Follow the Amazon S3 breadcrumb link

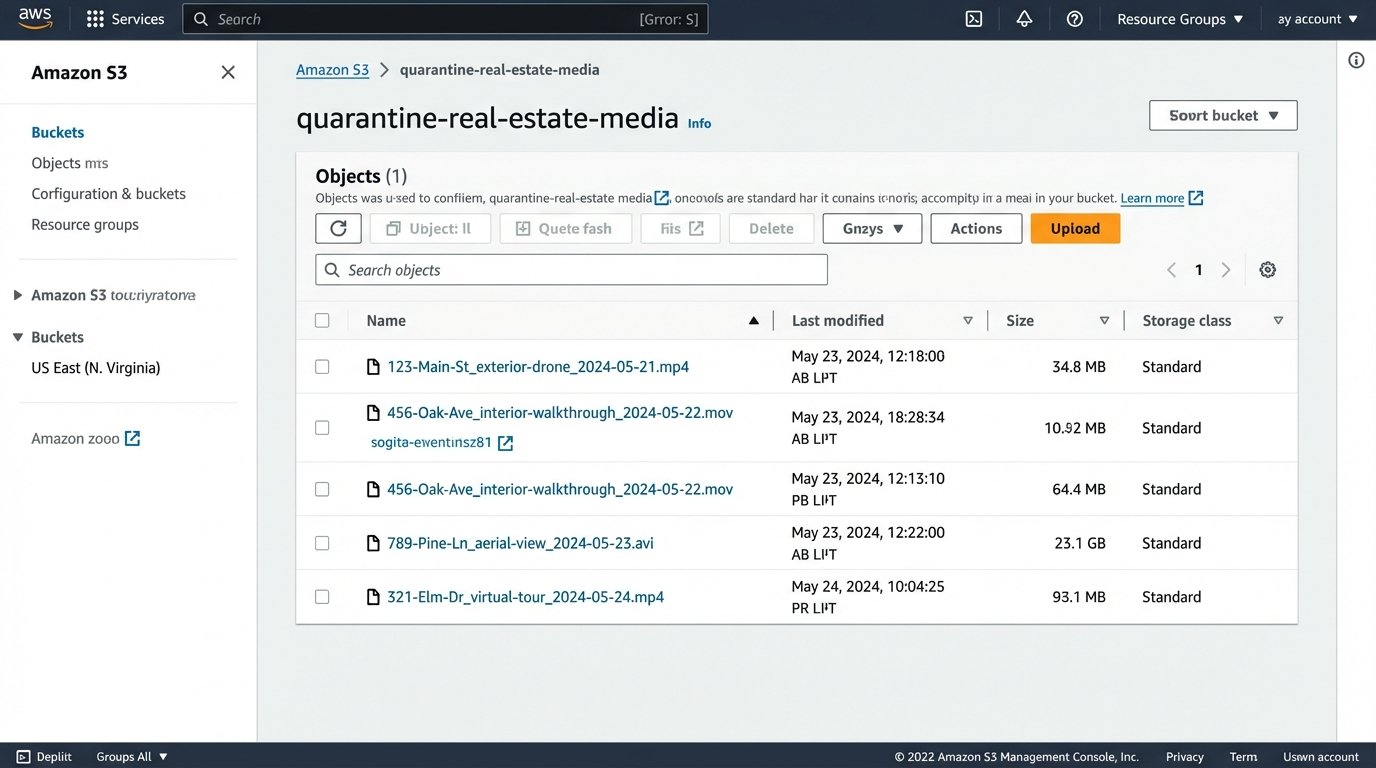click(x=332, y=69)
